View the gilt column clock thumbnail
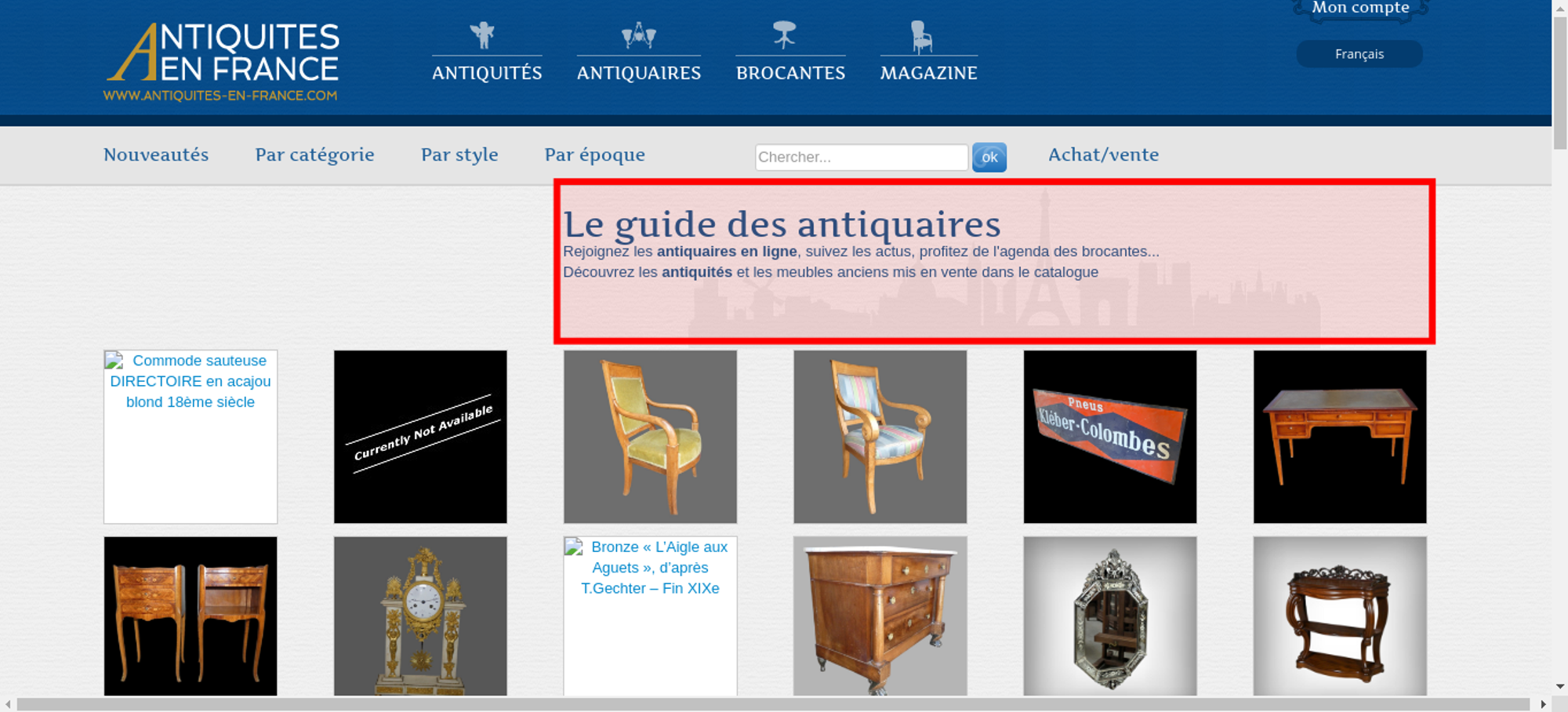 pos(420,616)
